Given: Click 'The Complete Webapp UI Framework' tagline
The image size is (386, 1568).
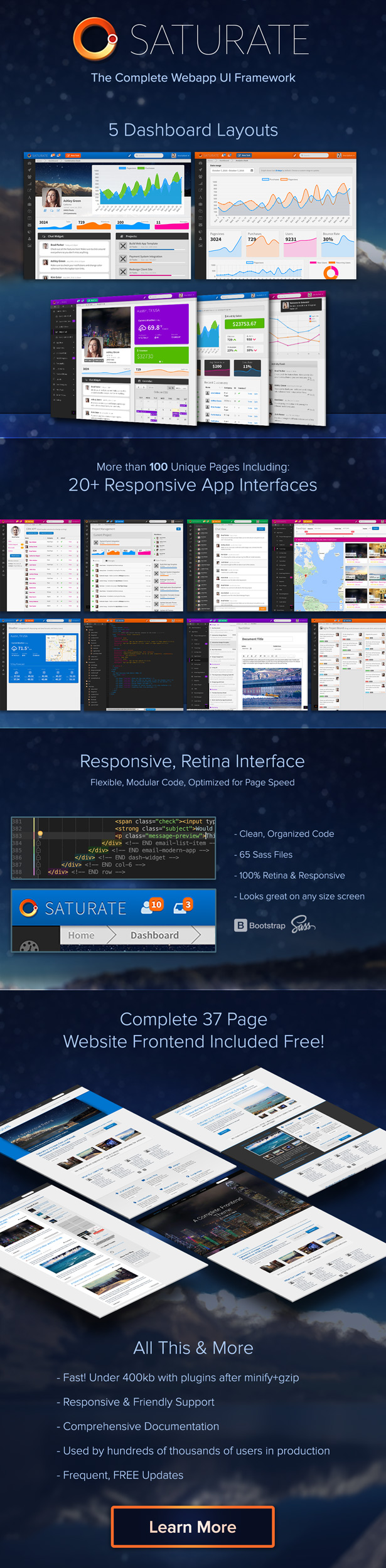Looking at the screenshot, I should pyautogui.click(x=193, y=78).
